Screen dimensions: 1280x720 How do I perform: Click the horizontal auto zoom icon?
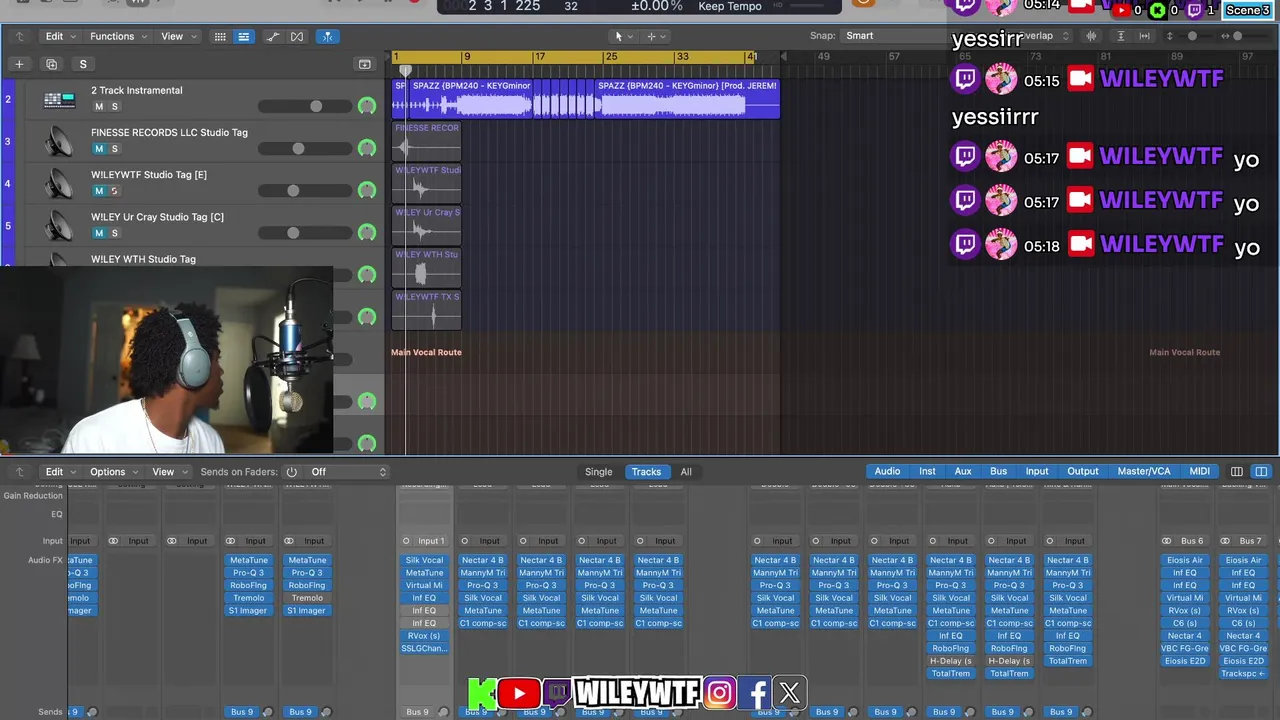[1145, 36]
